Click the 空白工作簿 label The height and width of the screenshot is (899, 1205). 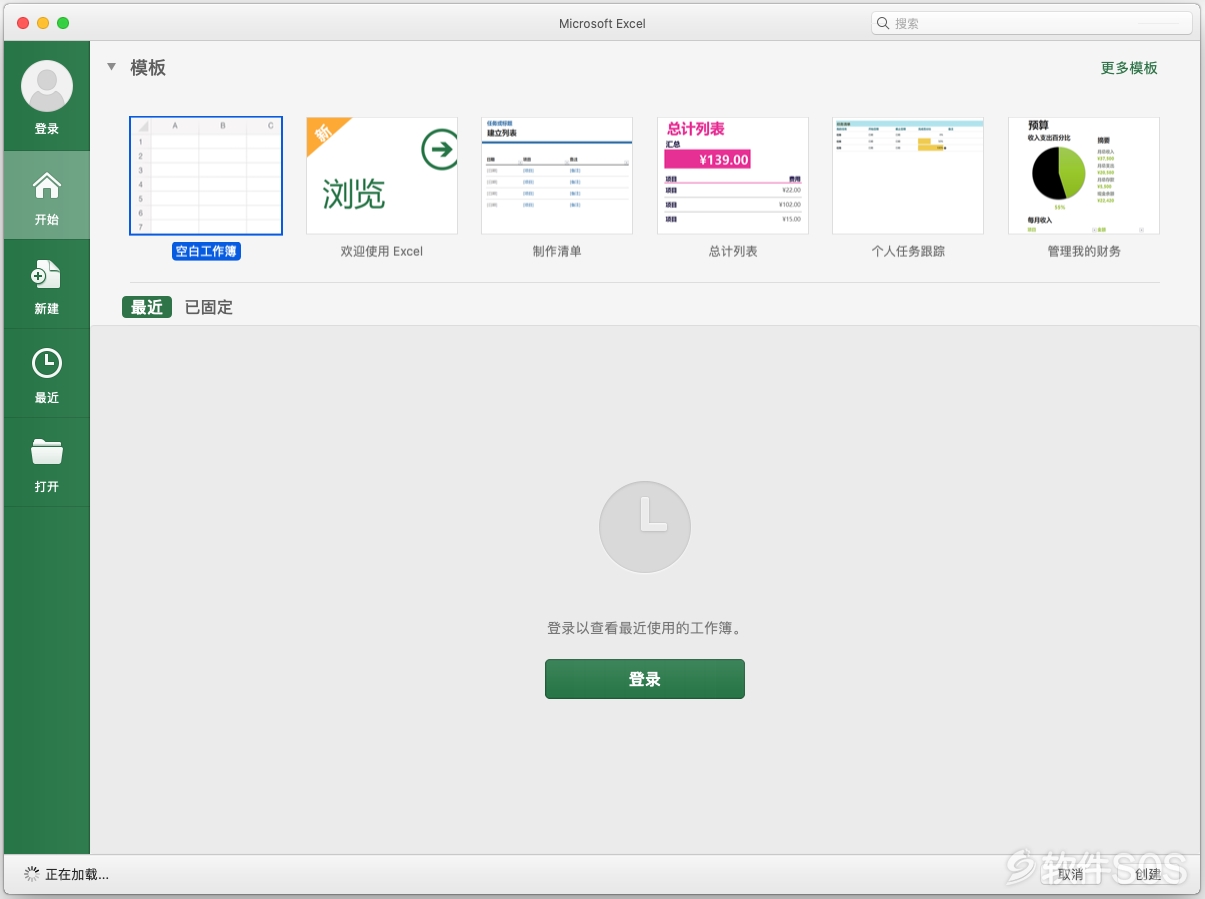click(x=206, y=251)
